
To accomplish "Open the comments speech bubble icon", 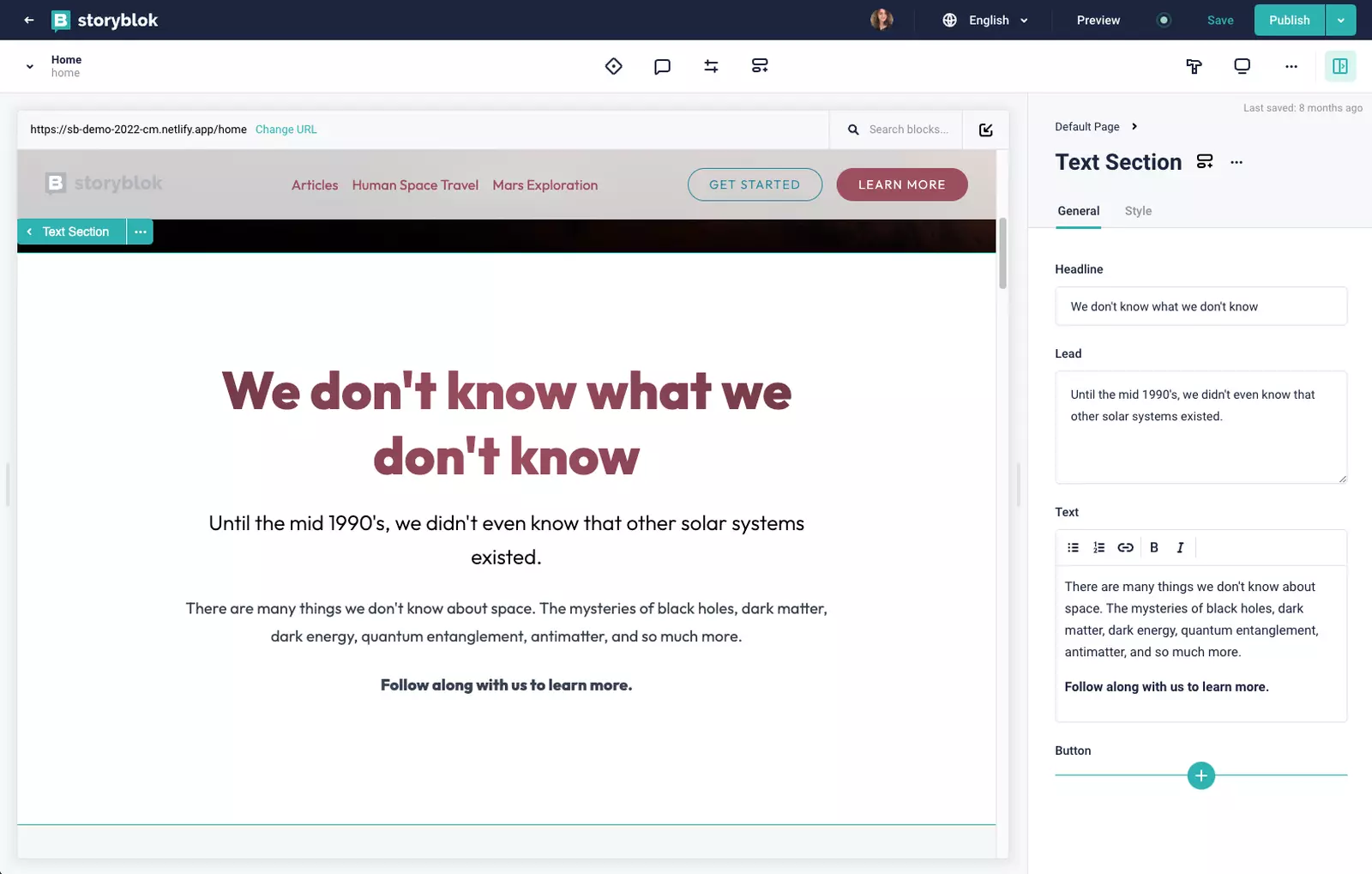I will coord(662,66).
